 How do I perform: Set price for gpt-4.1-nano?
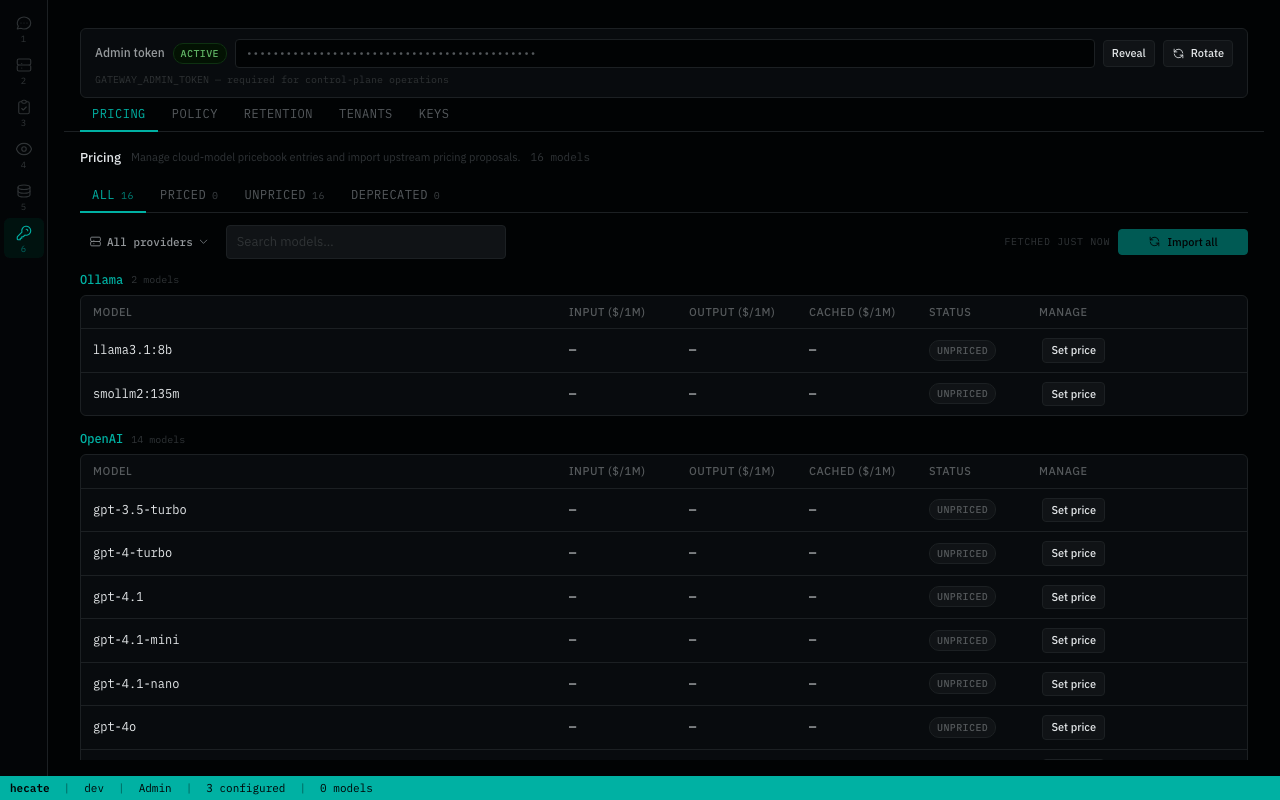coord(1073,684)
